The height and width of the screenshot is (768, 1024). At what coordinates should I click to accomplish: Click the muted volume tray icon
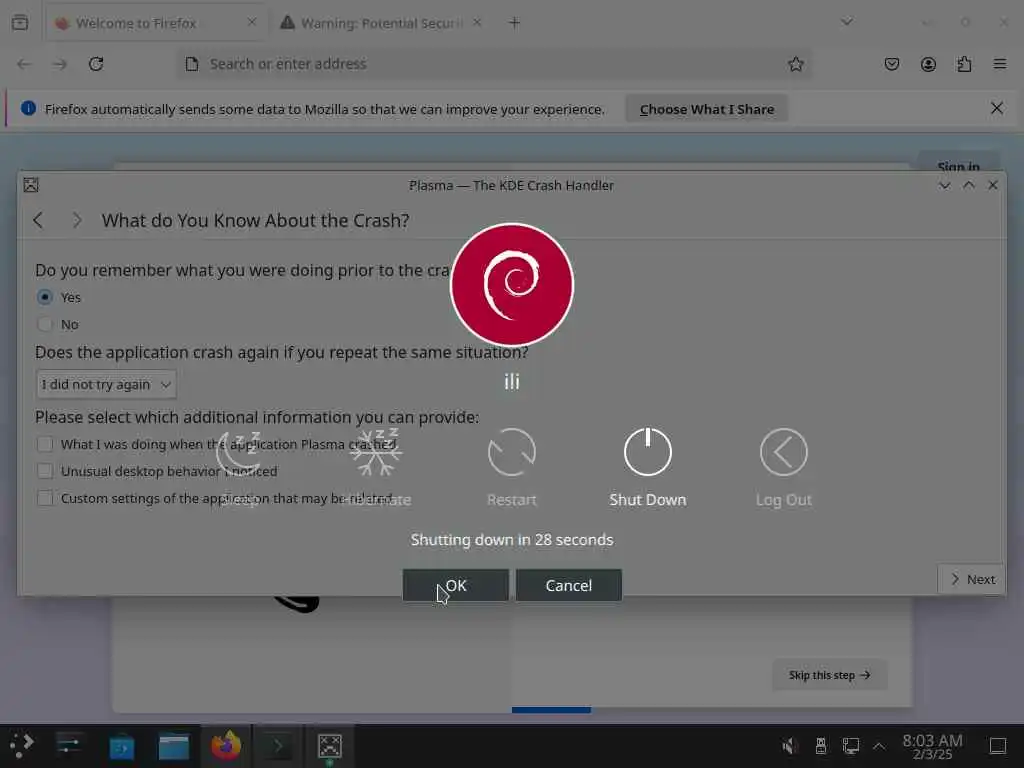(790, 746)
